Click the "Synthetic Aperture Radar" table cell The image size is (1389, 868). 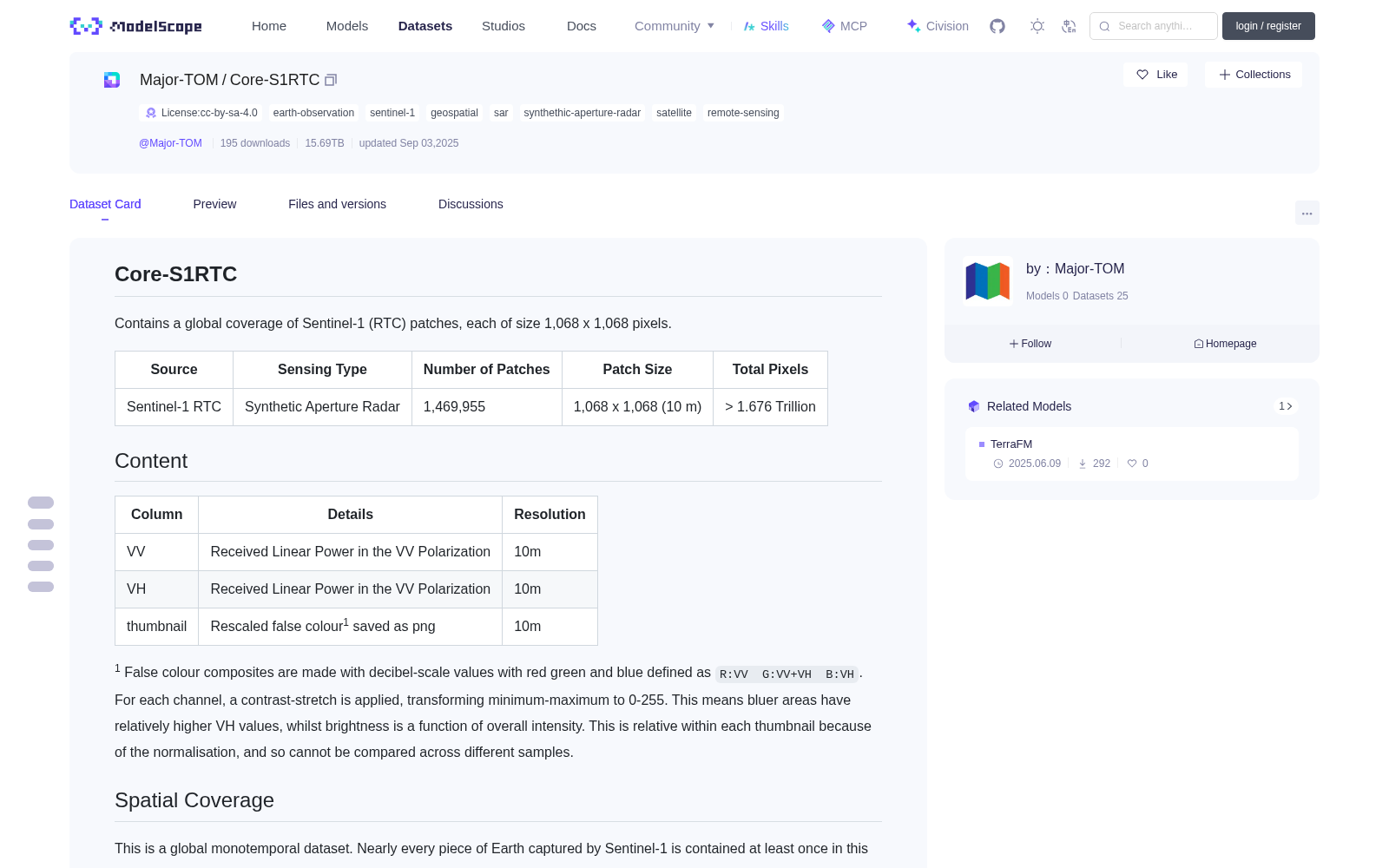click(x=322, y=407)
